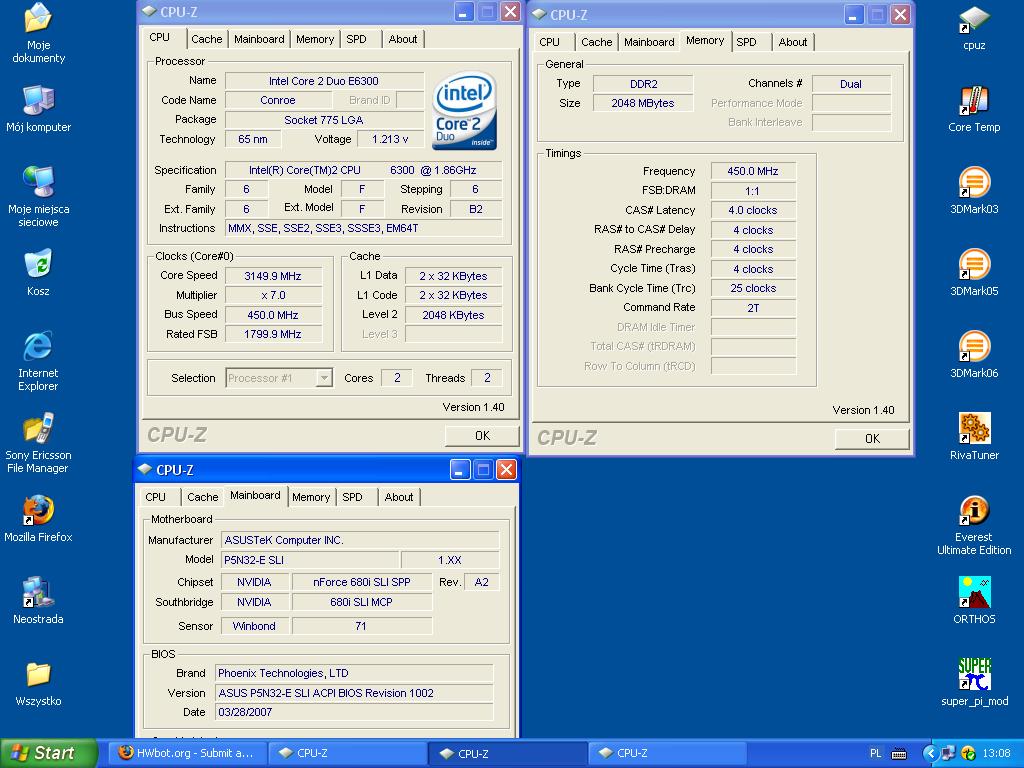Click the BIOS Date 03/28/2007 value

coord(354,712)
